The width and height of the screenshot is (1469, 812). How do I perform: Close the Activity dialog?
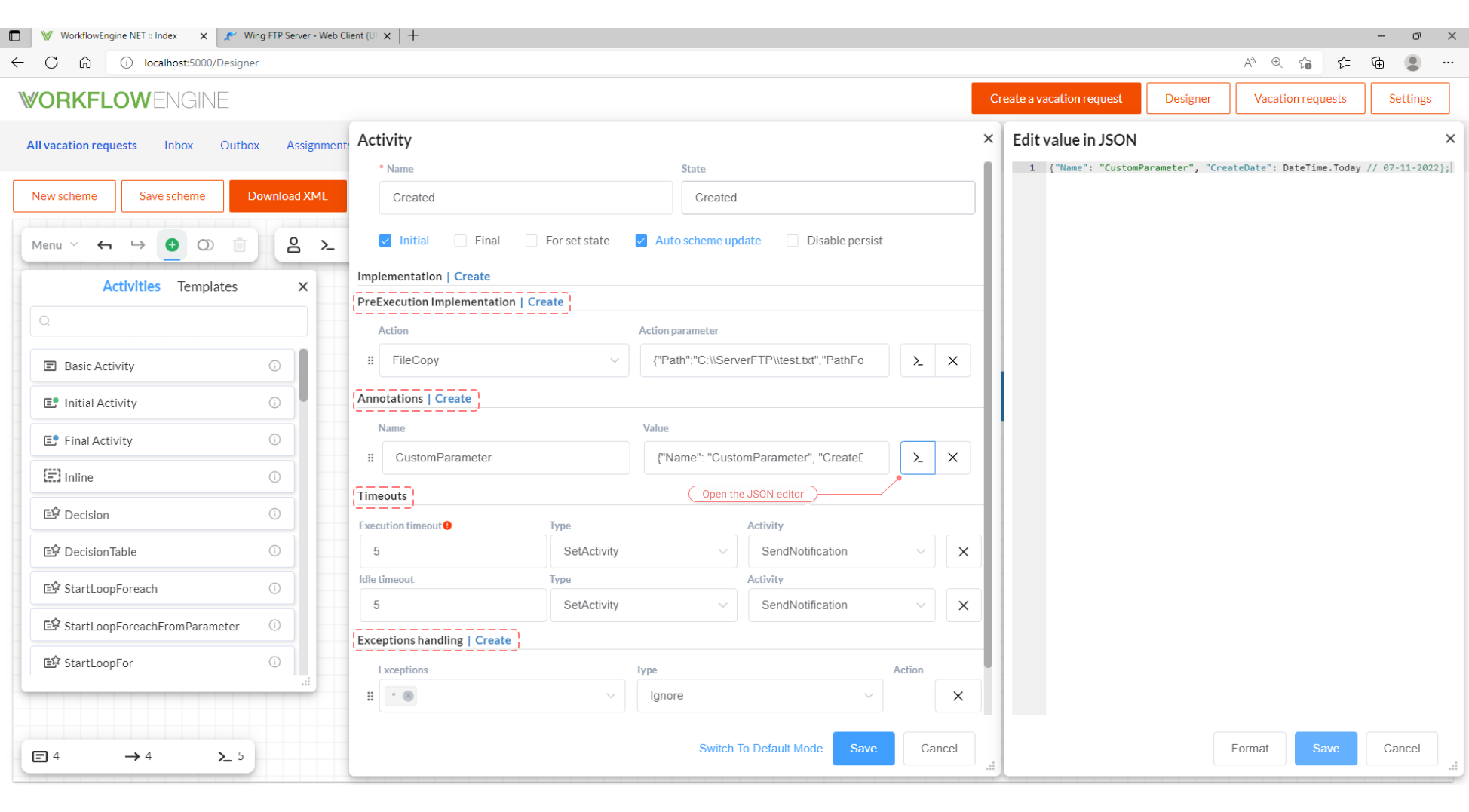pos(989,139)
